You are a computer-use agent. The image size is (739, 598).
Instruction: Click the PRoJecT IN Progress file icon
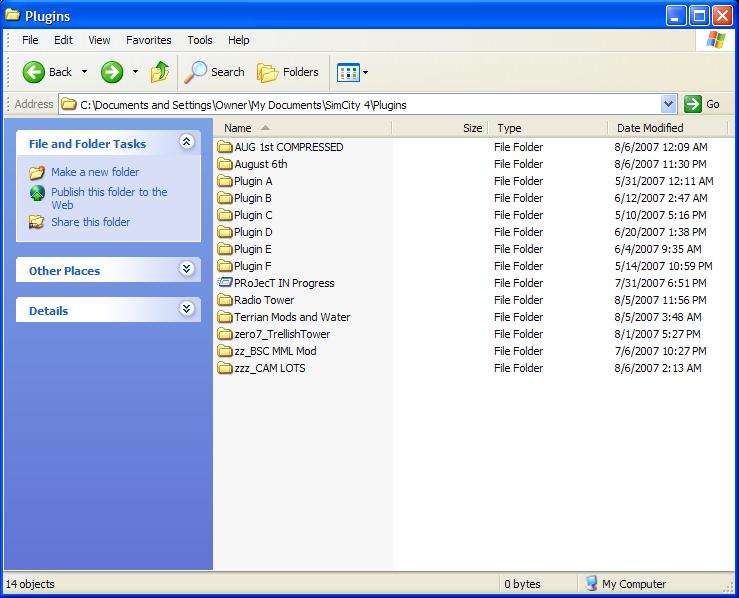pos(225,283)
